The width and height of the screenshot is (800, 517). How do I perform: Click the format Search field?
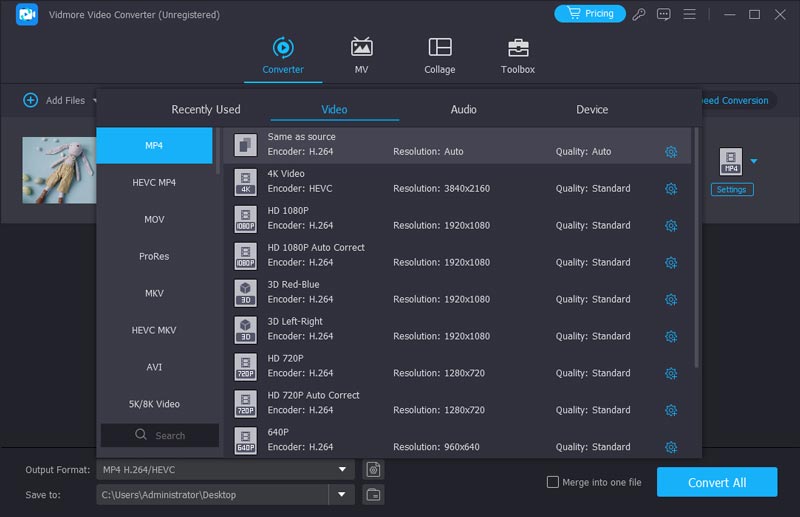point(160,435)
